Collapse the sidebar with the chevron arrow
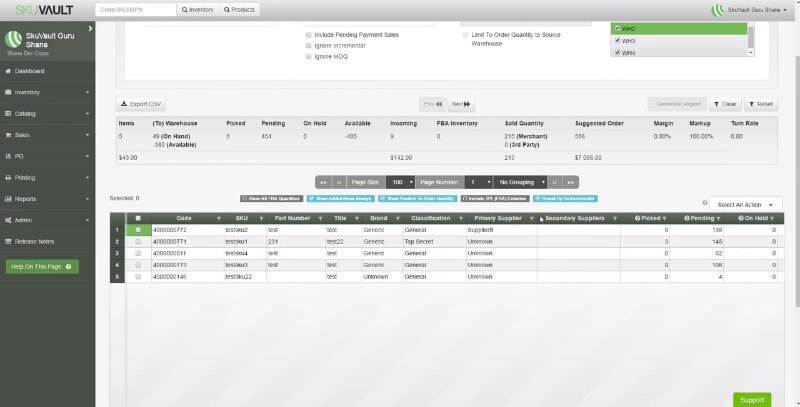 pos(90,29)
